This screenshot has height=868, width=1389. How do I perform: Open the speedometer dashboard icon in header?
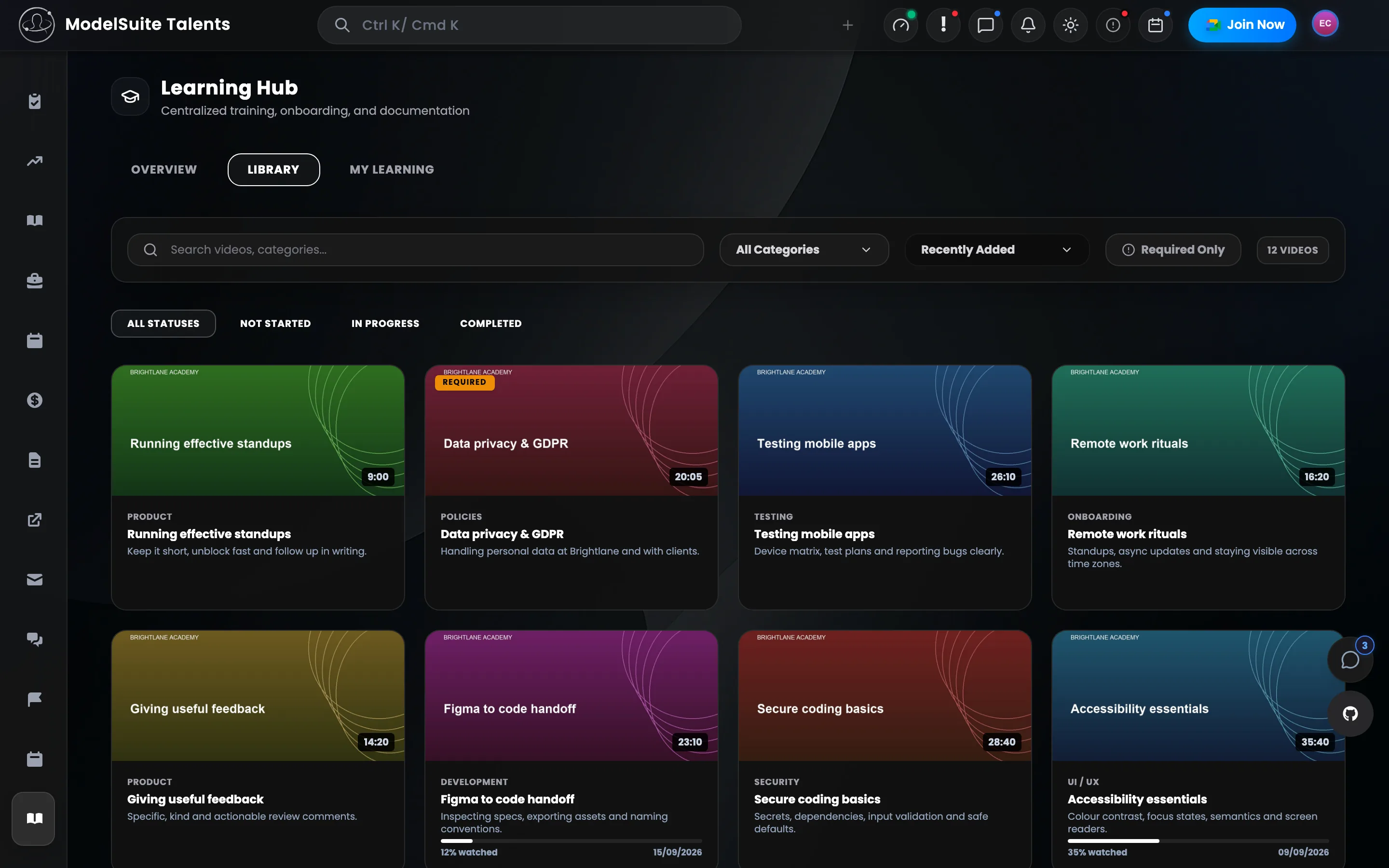pos(900,25)
